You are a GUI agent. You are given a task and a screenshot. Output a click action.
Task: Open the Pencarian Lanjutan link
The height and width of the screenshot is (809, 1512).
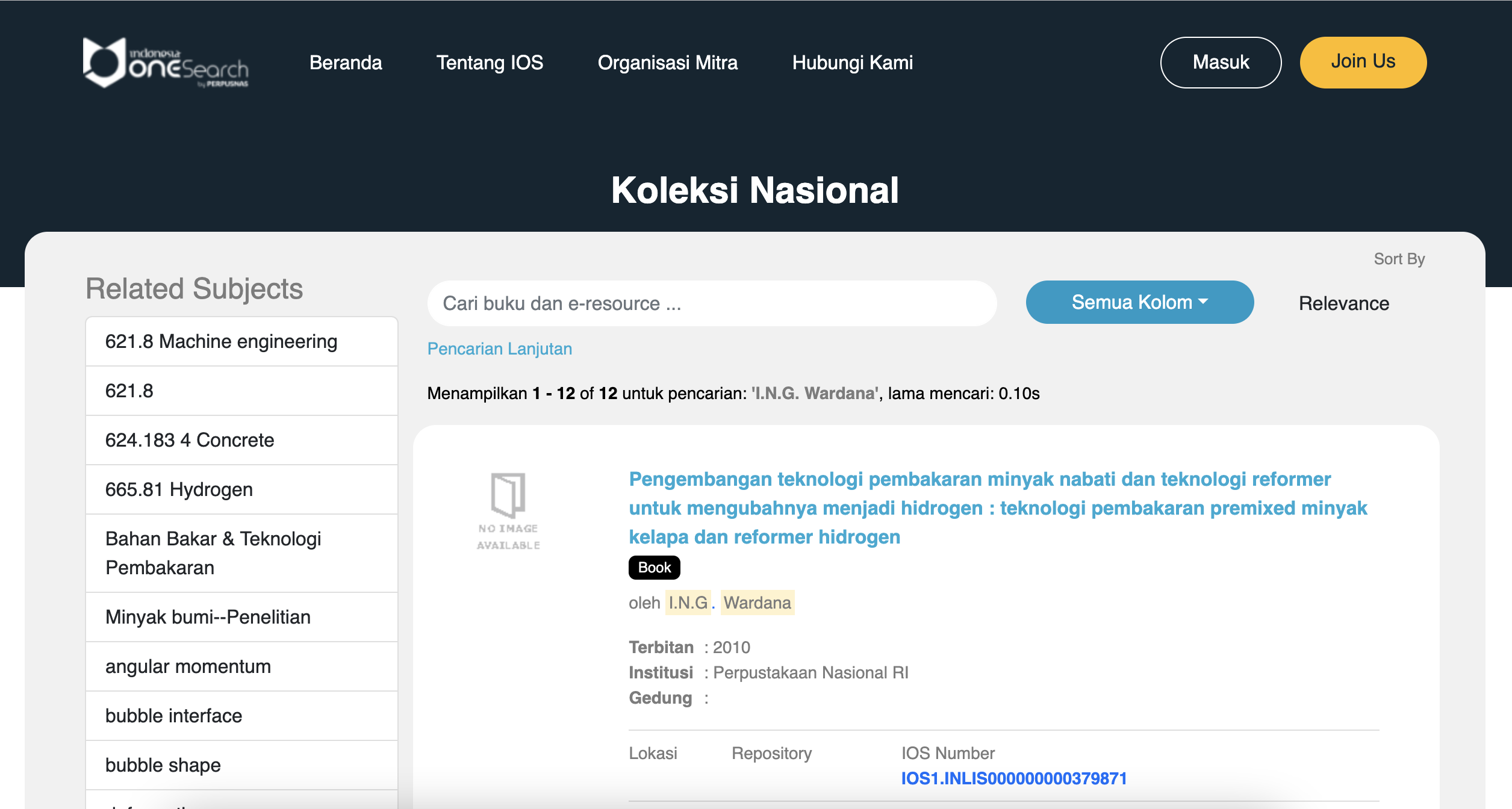click(x=499, y=349)
